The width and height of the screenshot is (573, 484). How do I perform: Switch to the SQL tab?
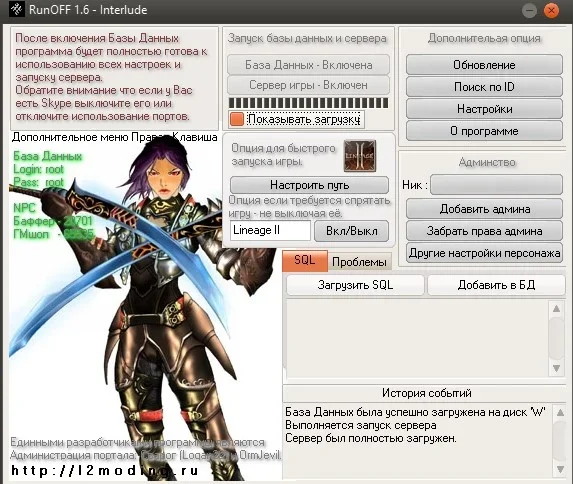(305, 261)
